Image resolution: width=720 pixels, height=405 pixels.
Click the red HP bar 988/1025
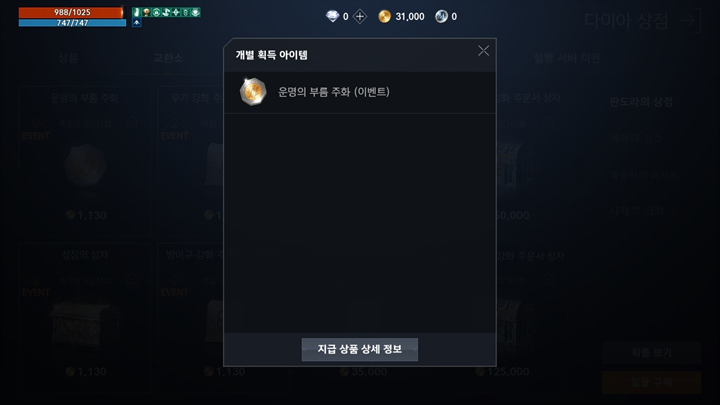(72, 12)
